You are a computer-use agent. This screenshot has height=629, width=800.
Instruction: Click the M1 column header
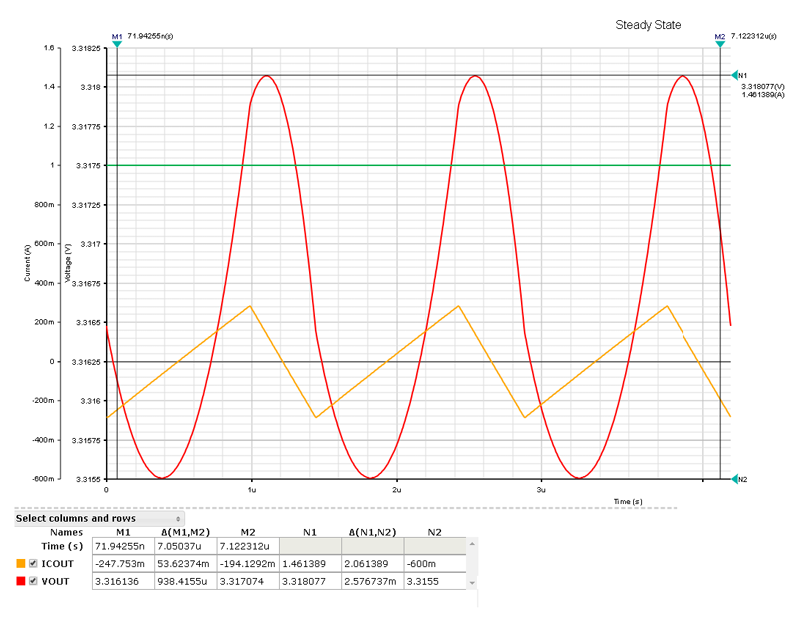(123, 532)
